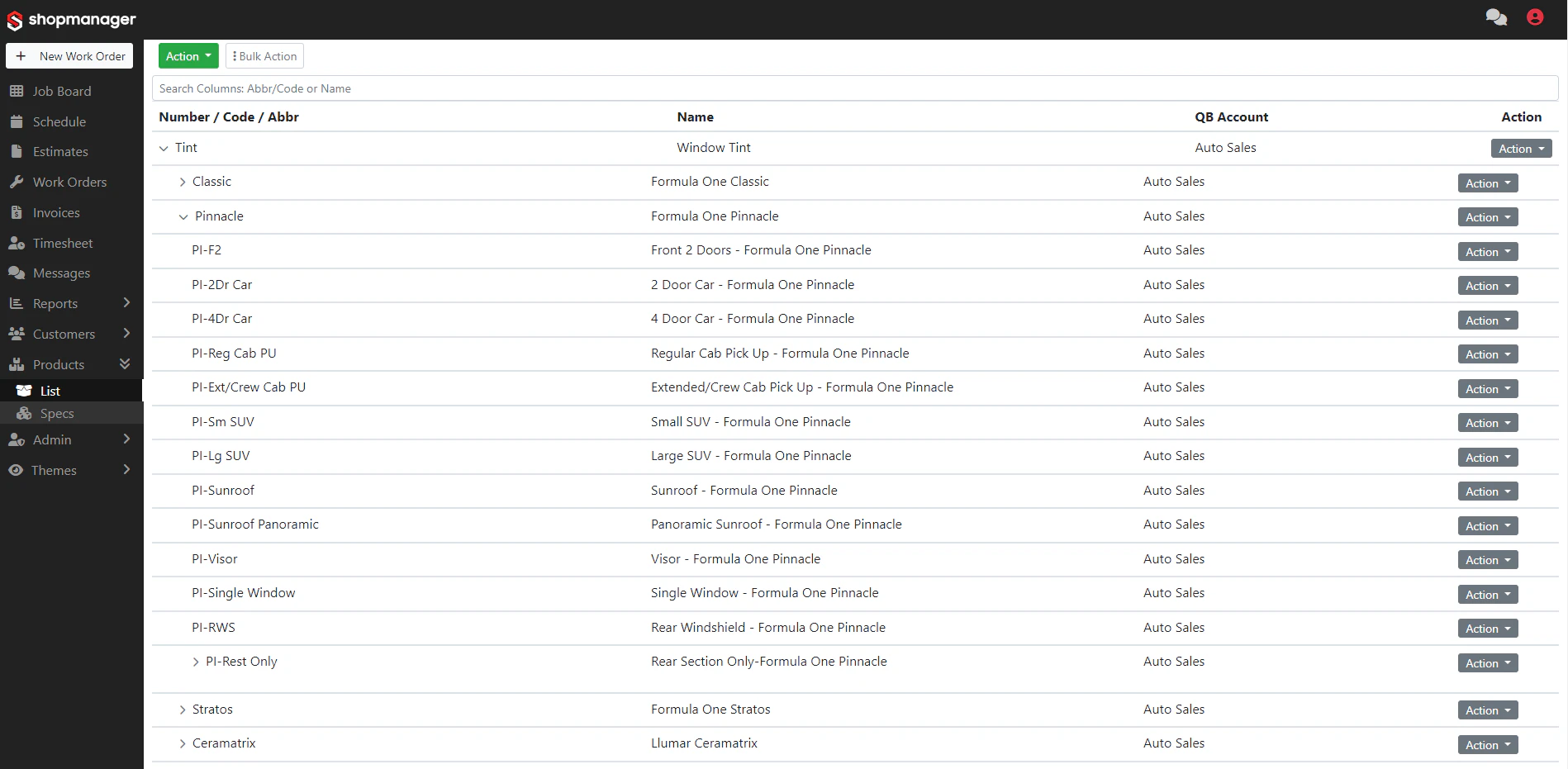Click the New Work Order button
Viewport: 1568px width, 769px height.
69,56
